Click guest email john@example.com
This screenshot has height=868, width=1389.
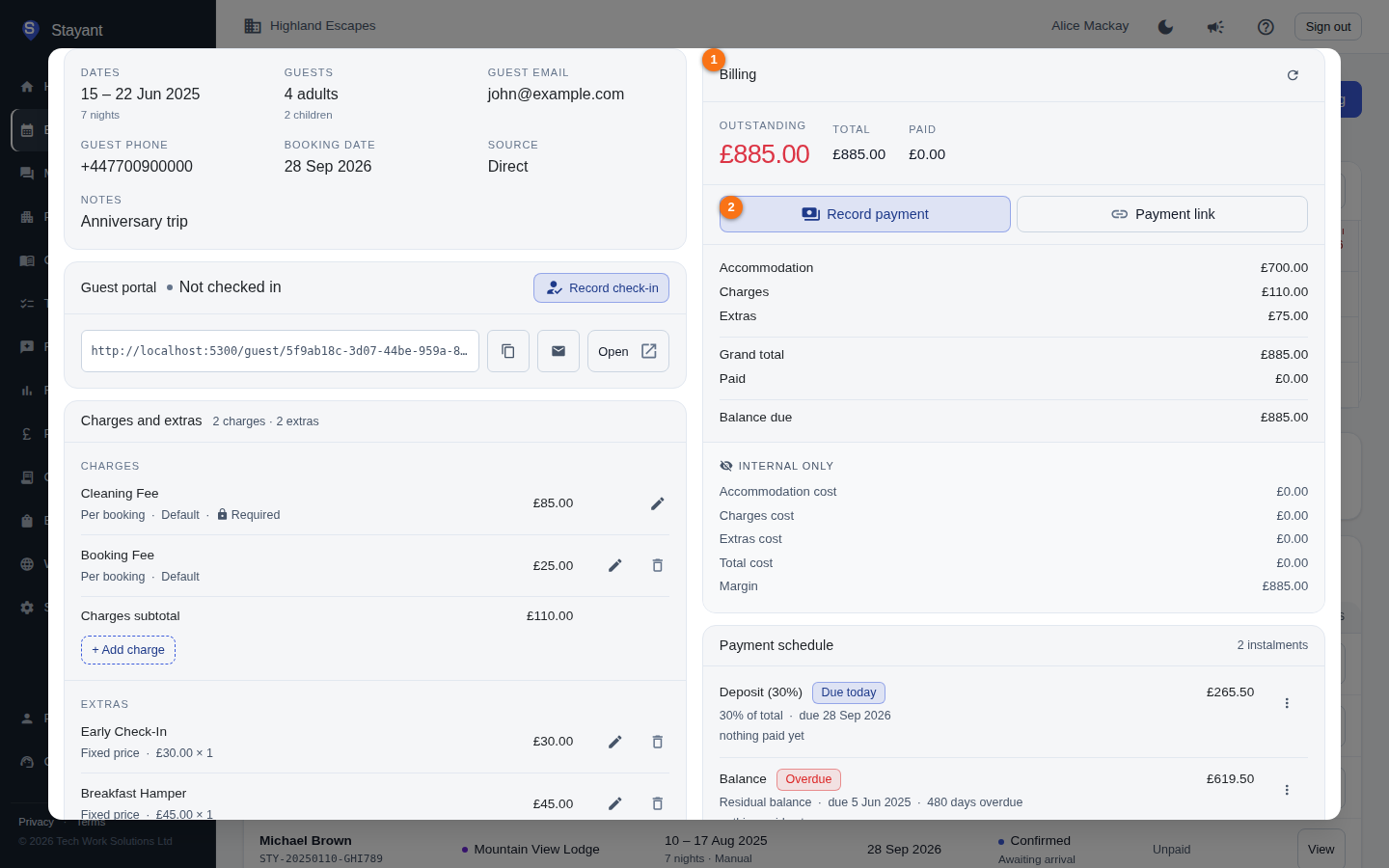coord(556,95)
